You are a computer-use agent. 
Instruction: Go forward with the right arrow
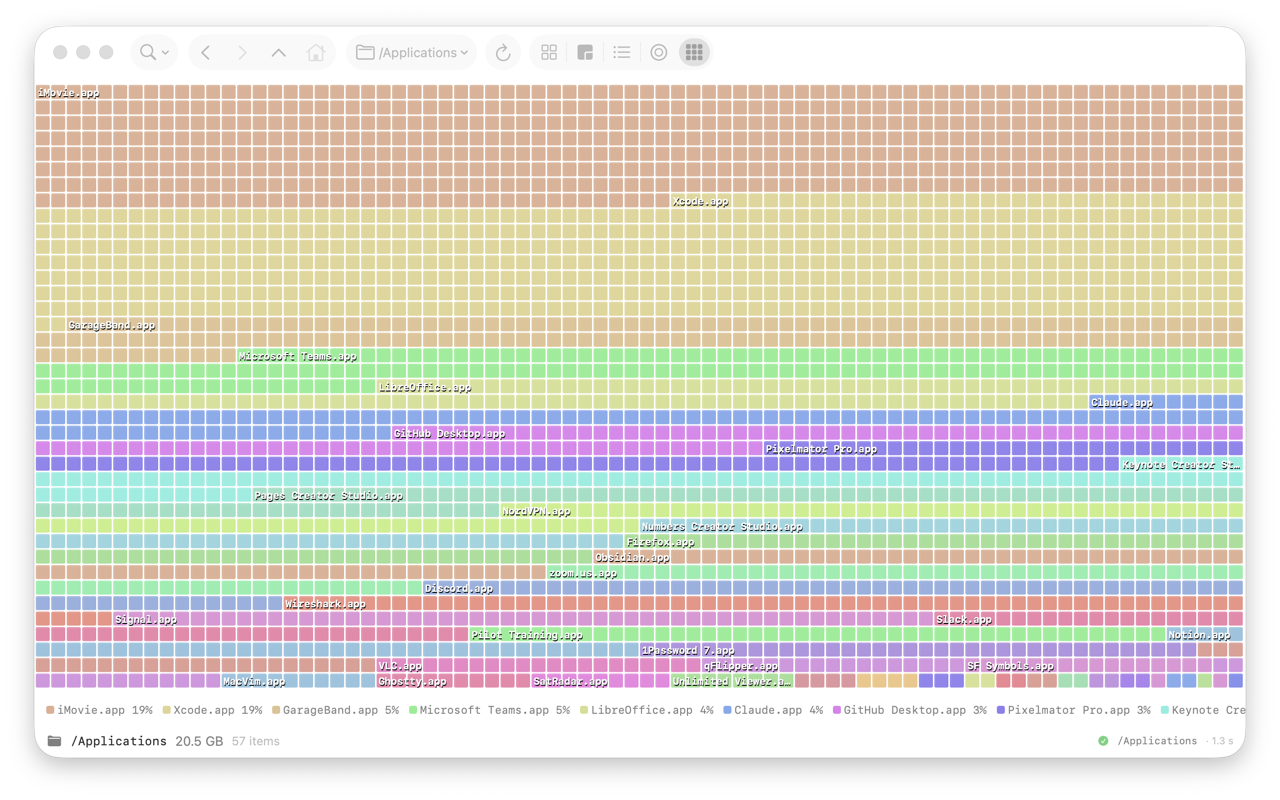pos(242,52)
